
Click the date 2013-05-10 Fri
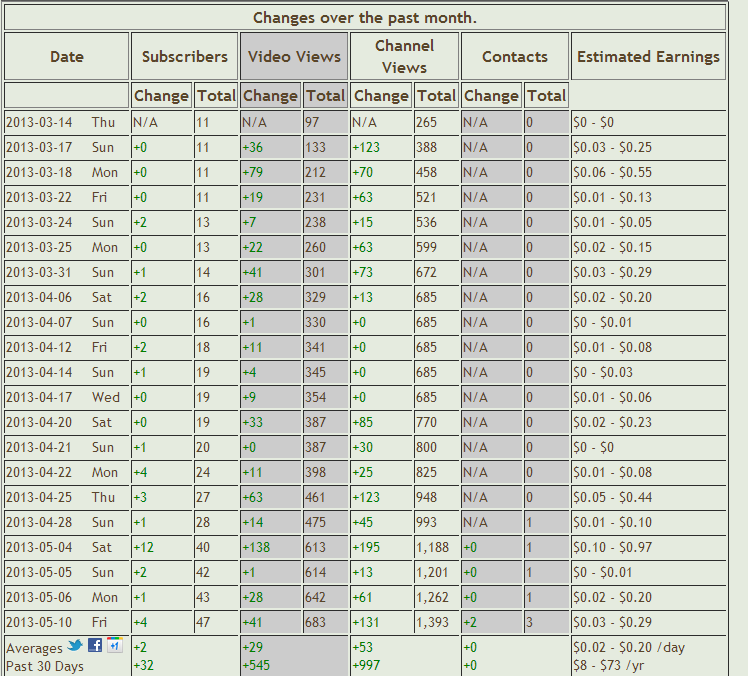[57, 622]
